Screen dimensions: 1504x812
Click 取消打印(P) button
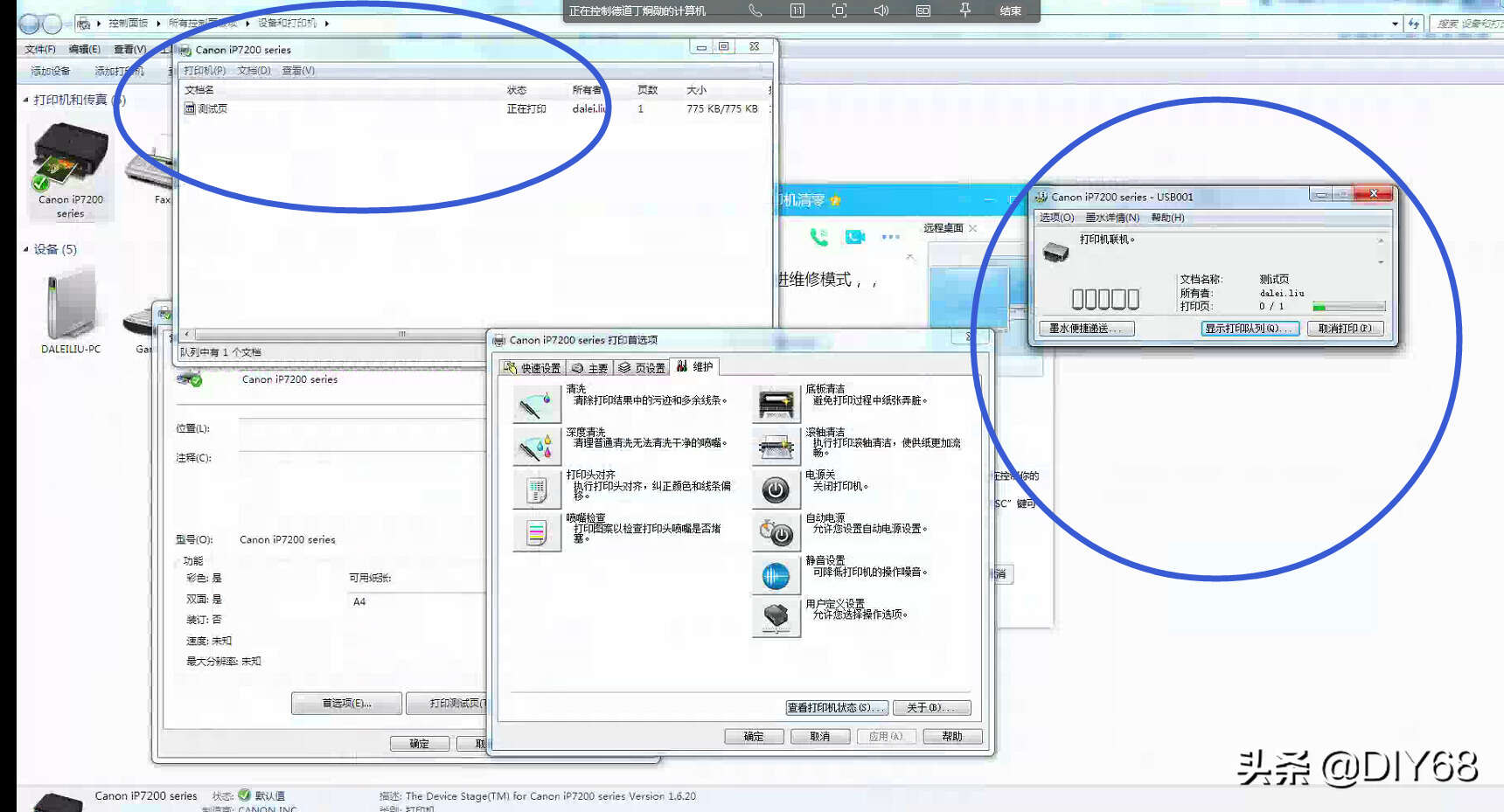(1345, 329)
